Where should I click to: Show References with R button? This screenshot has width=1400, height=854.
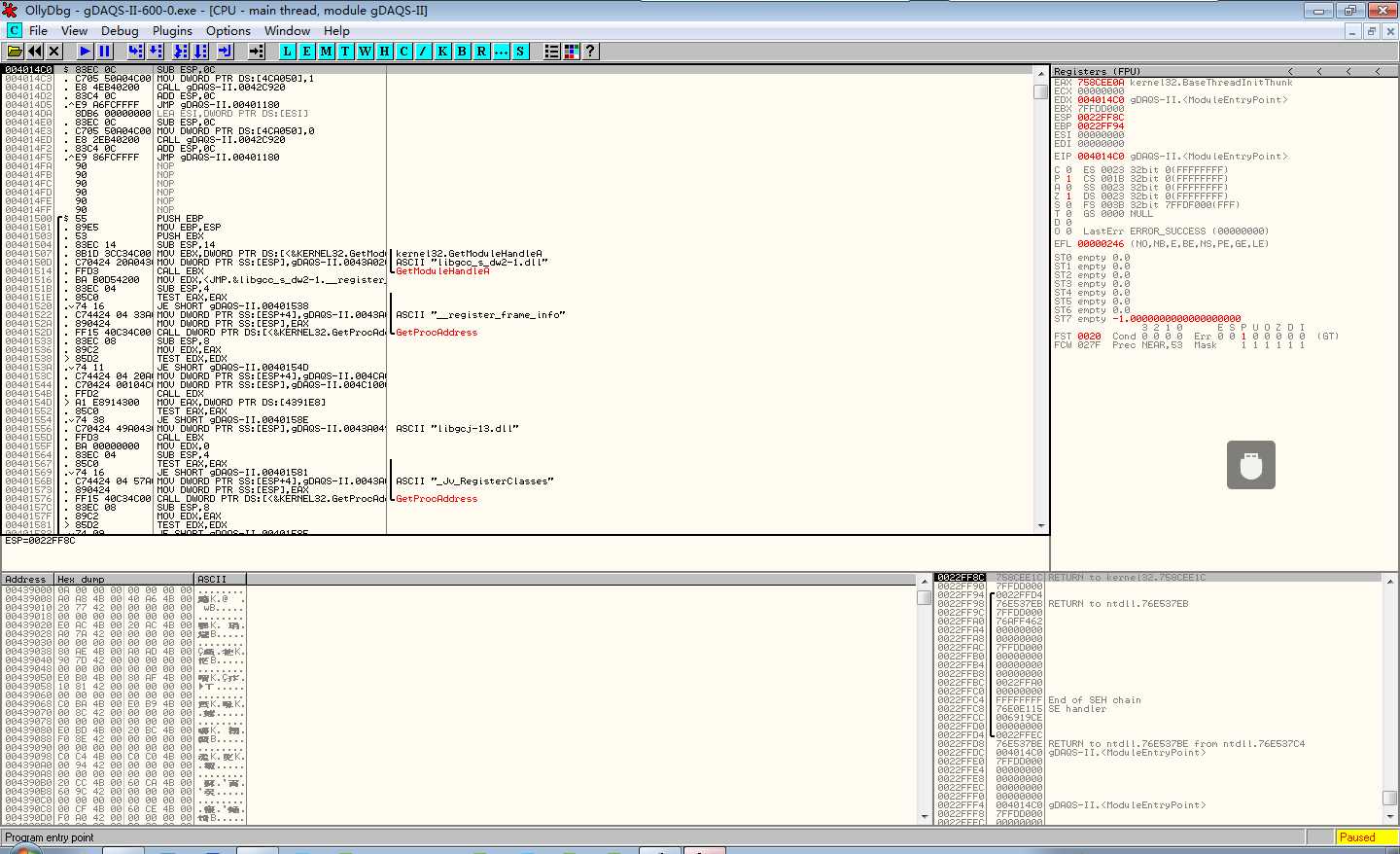(482, 51)
